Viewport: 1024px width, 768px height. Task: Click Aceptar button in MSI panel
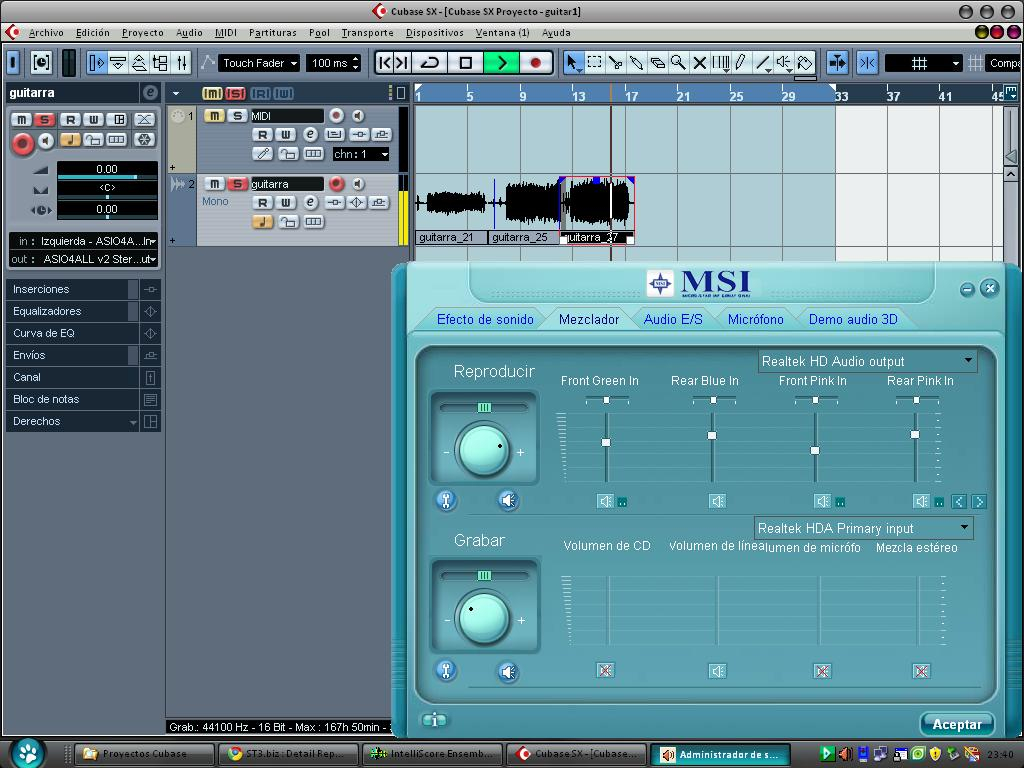957,724
